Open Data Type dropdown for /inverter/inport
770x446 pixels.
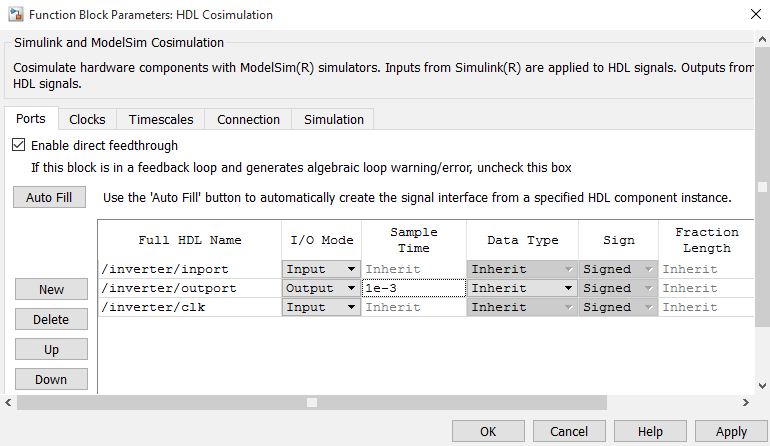[522, 269]
